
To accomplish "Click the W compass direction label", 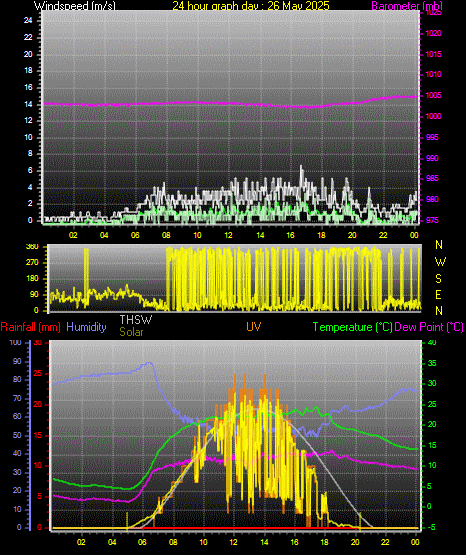I will (x=440, y=262).
